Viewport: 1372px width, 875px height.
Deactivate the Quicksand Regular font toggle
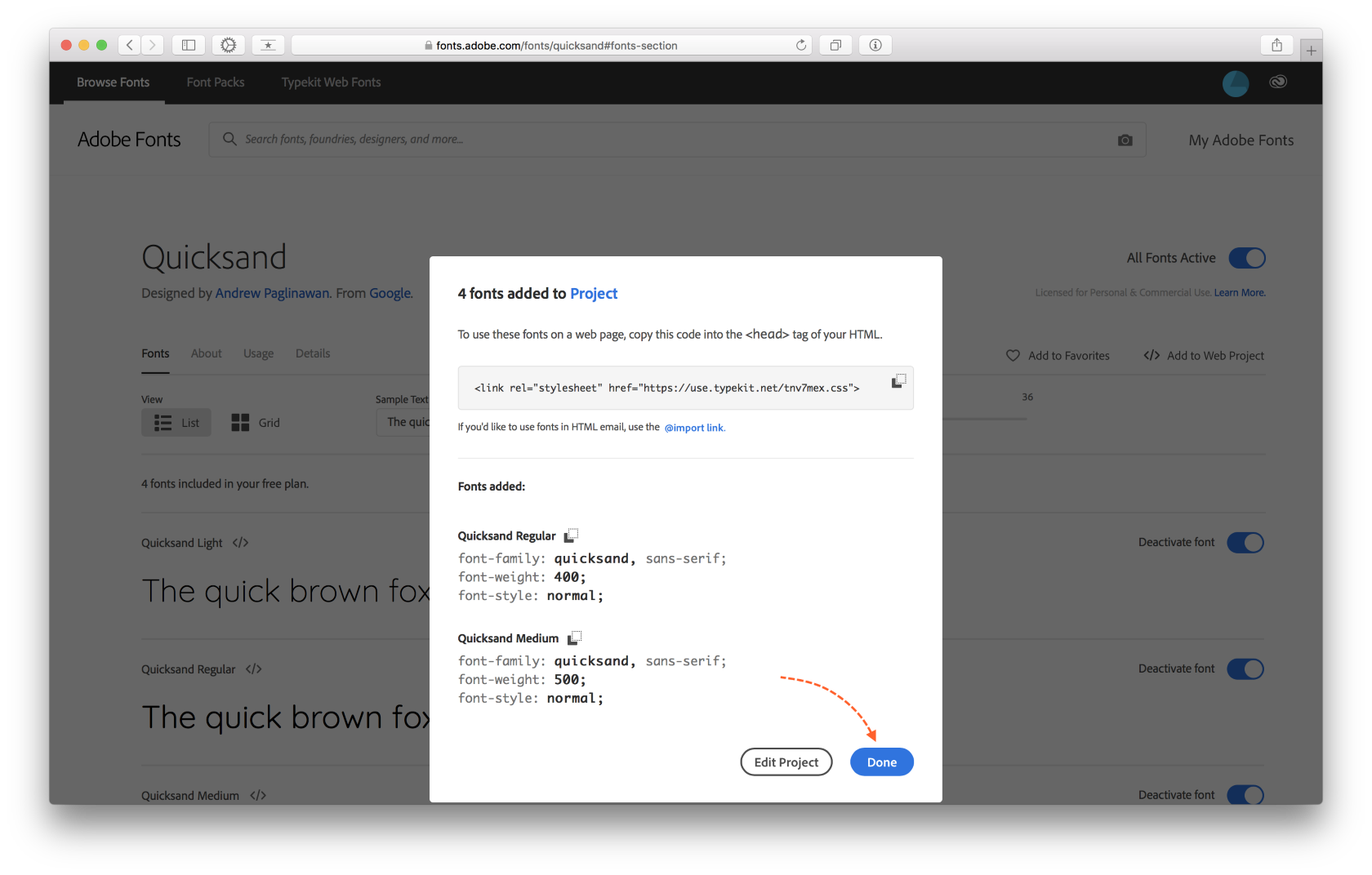(1245, 669)
